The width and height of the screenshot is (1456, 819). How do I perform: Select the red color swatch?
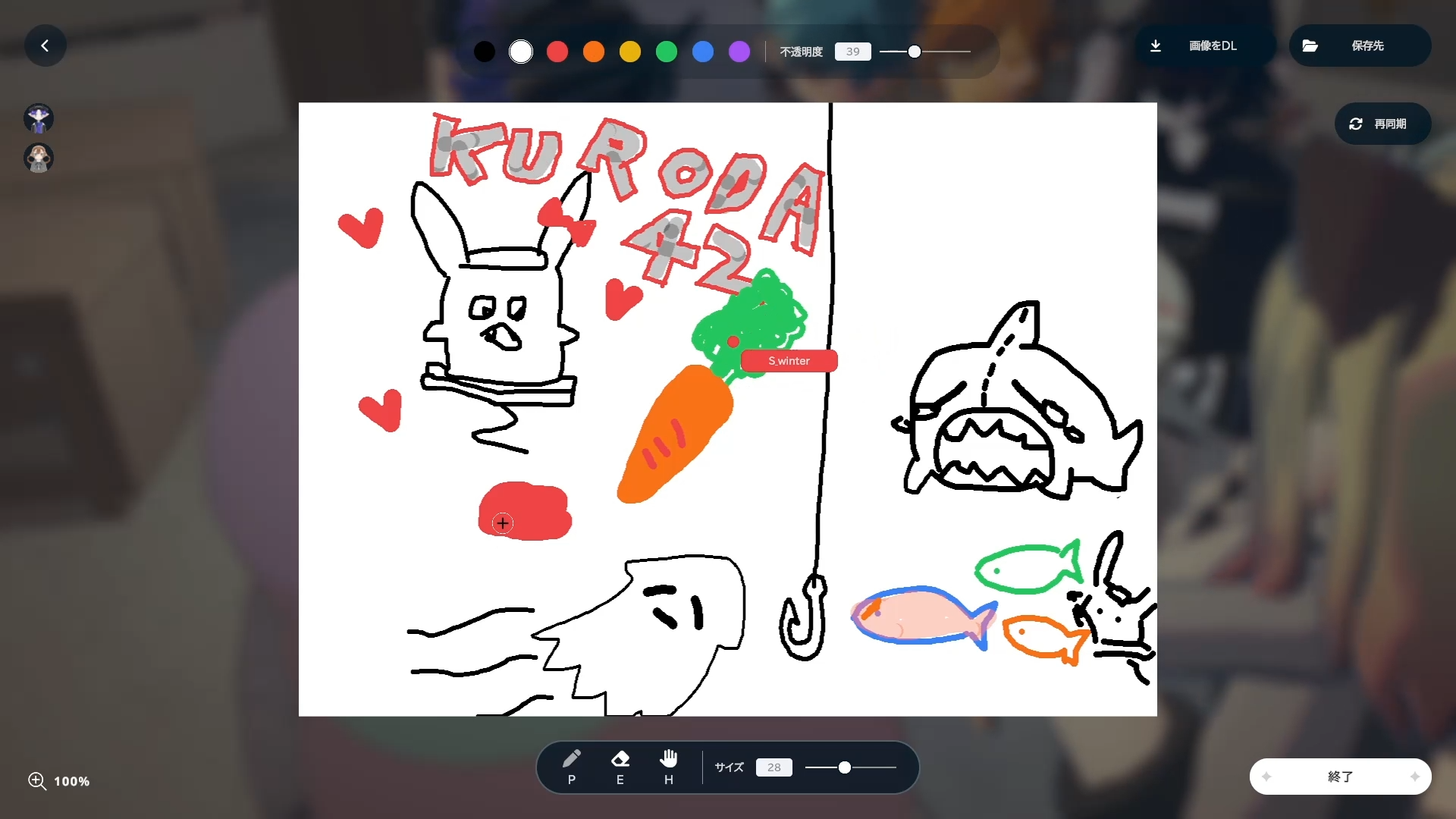tap(557, 52)
